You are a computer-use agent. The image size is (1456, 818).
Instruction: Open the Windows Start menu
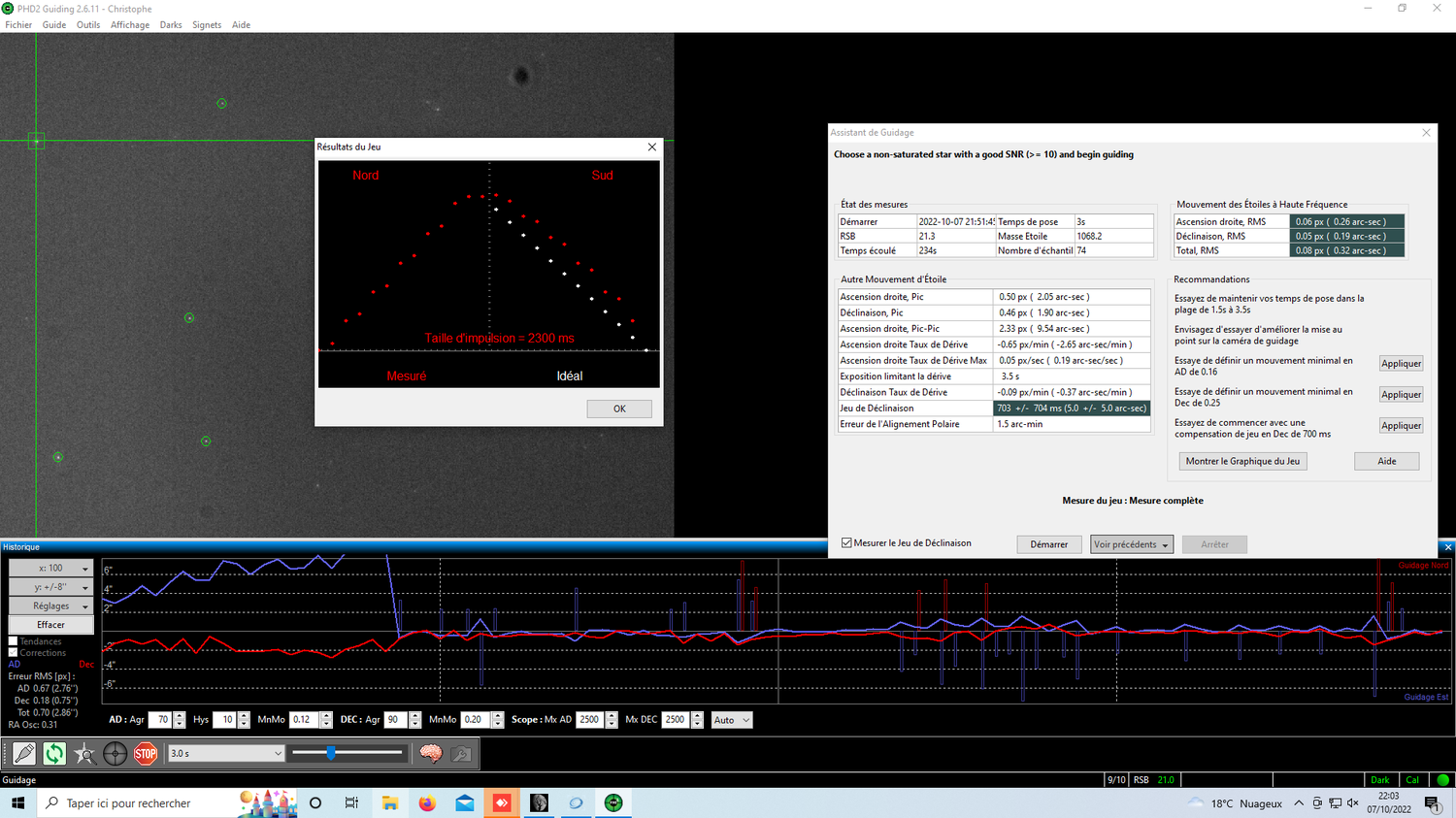[17, 803]
